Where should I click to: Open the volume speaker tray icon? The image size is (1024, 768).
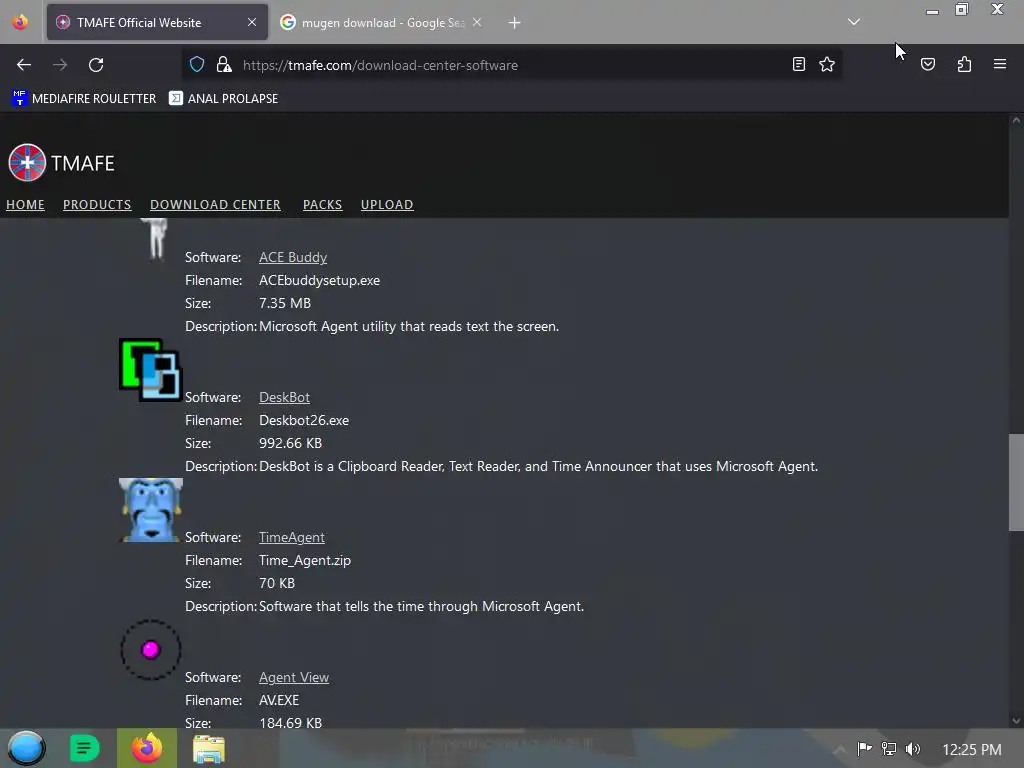913,748
